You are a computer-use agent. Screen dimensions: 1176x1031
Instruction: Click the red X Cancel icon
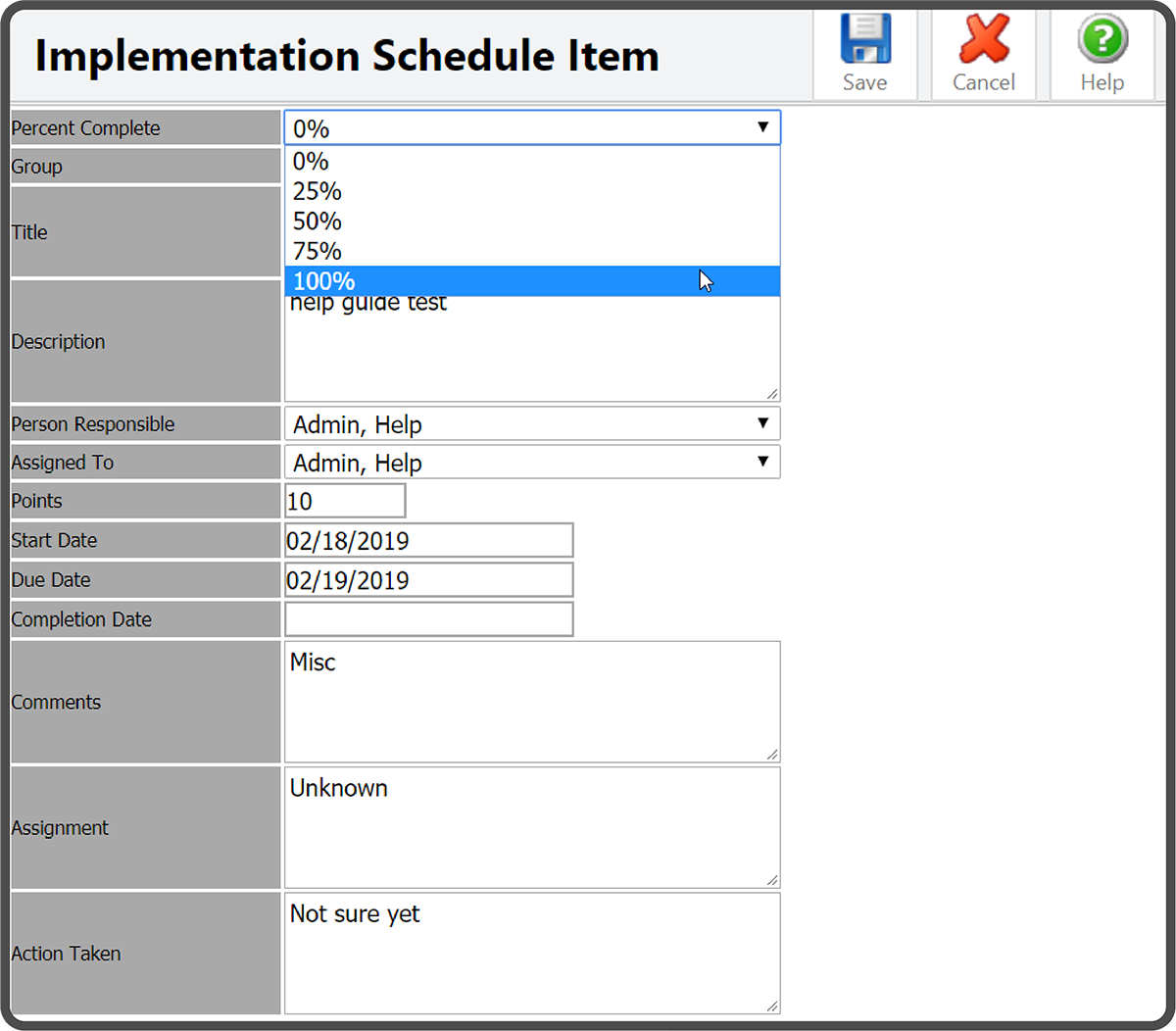coord(983,41)
